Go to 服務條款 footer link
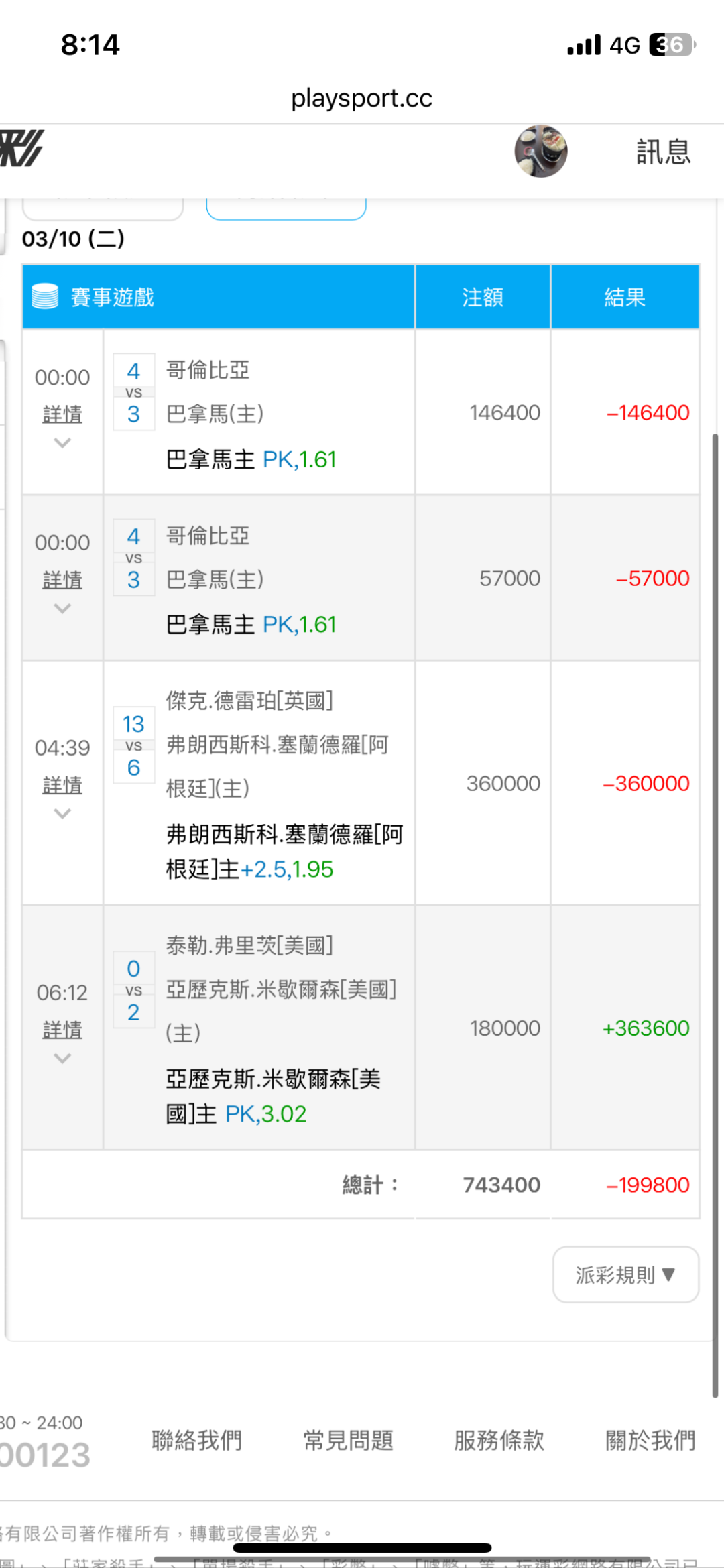This screenshot has width=724, height=1568. point(499,1440)
